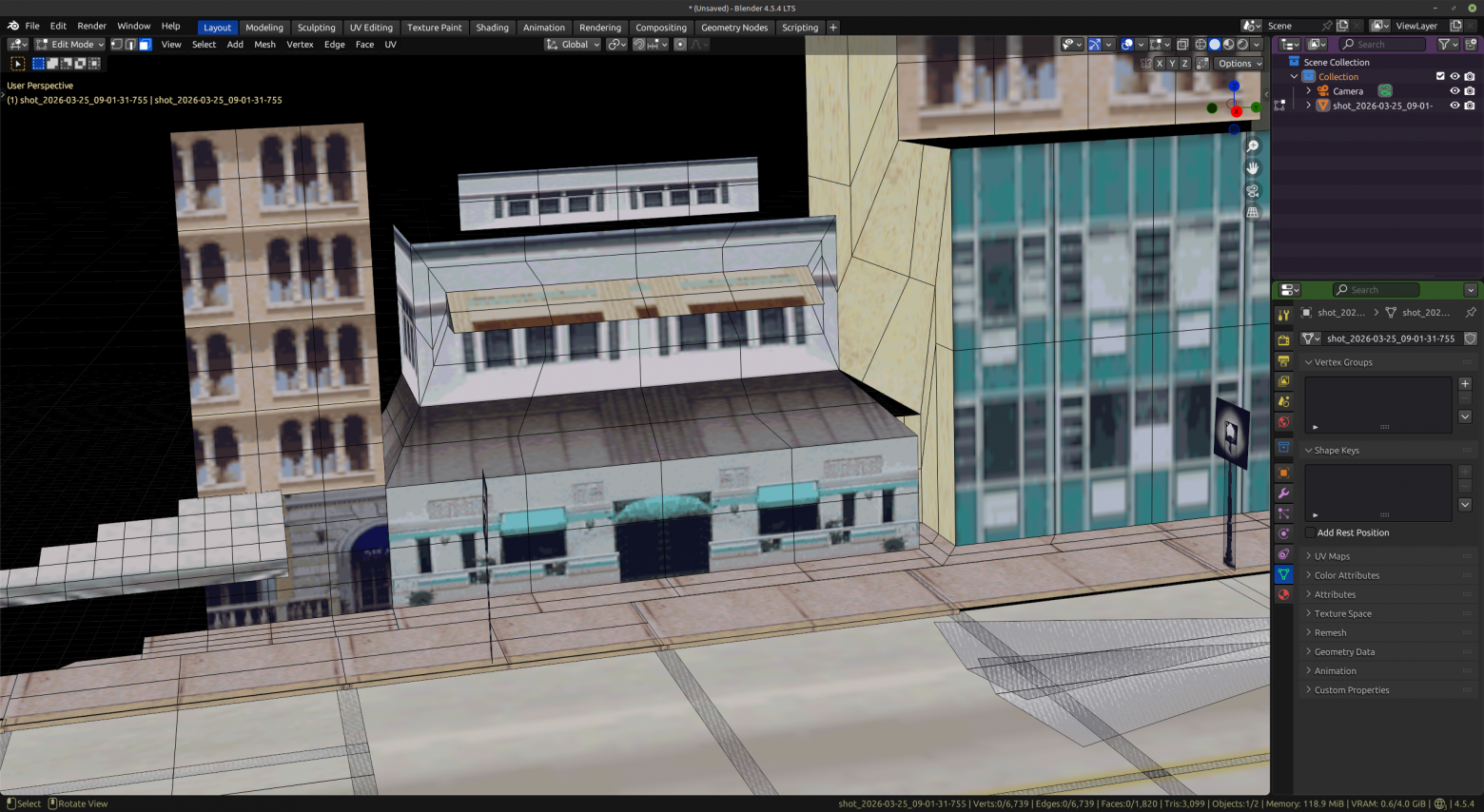Click the pan view hand icon
This screenshot has width=1484, height=812.
pyautogui.click(x=1253, y=168)
